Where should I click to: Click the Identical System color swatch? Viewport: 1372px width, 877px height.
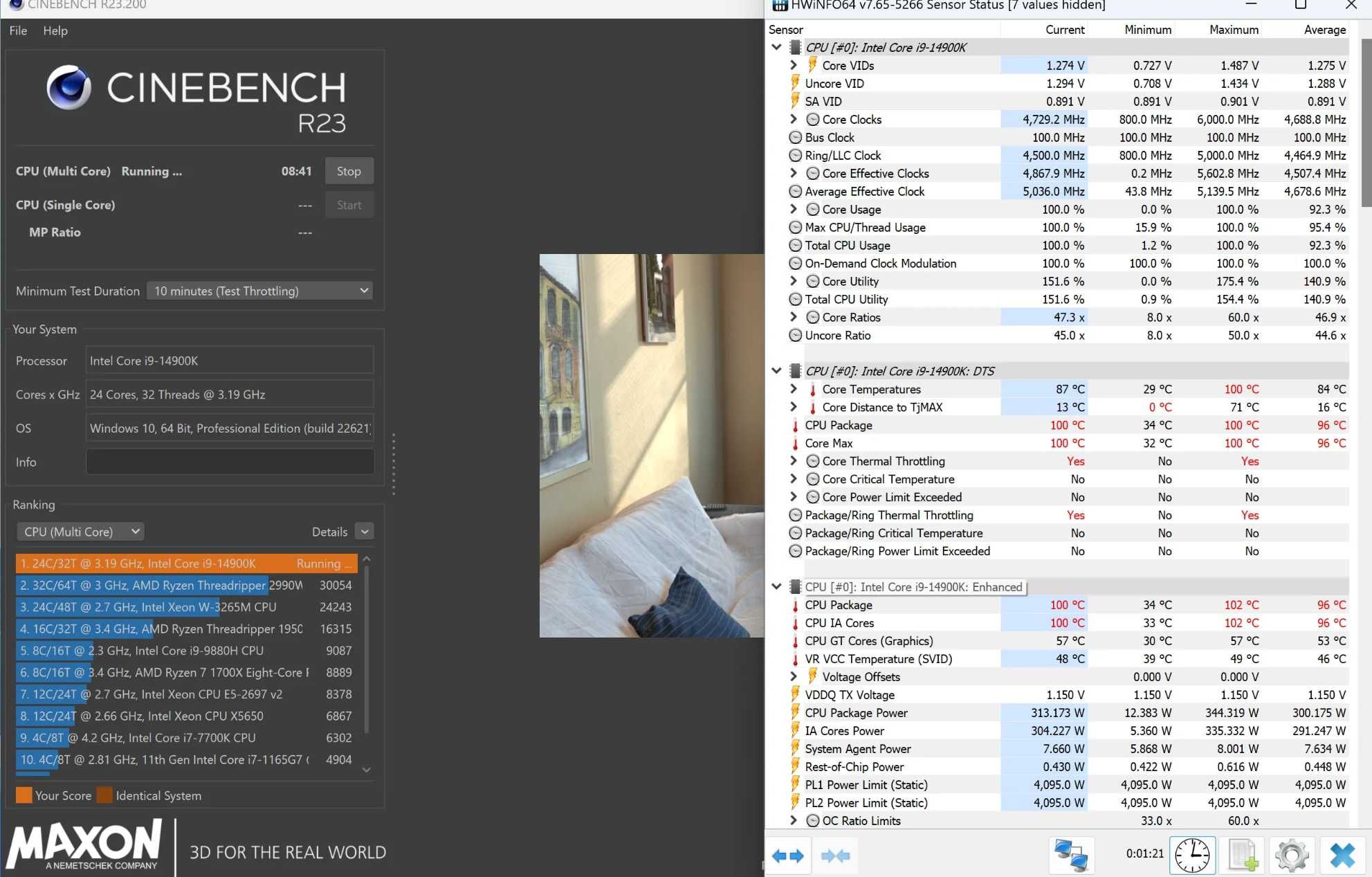coord(105,795)
